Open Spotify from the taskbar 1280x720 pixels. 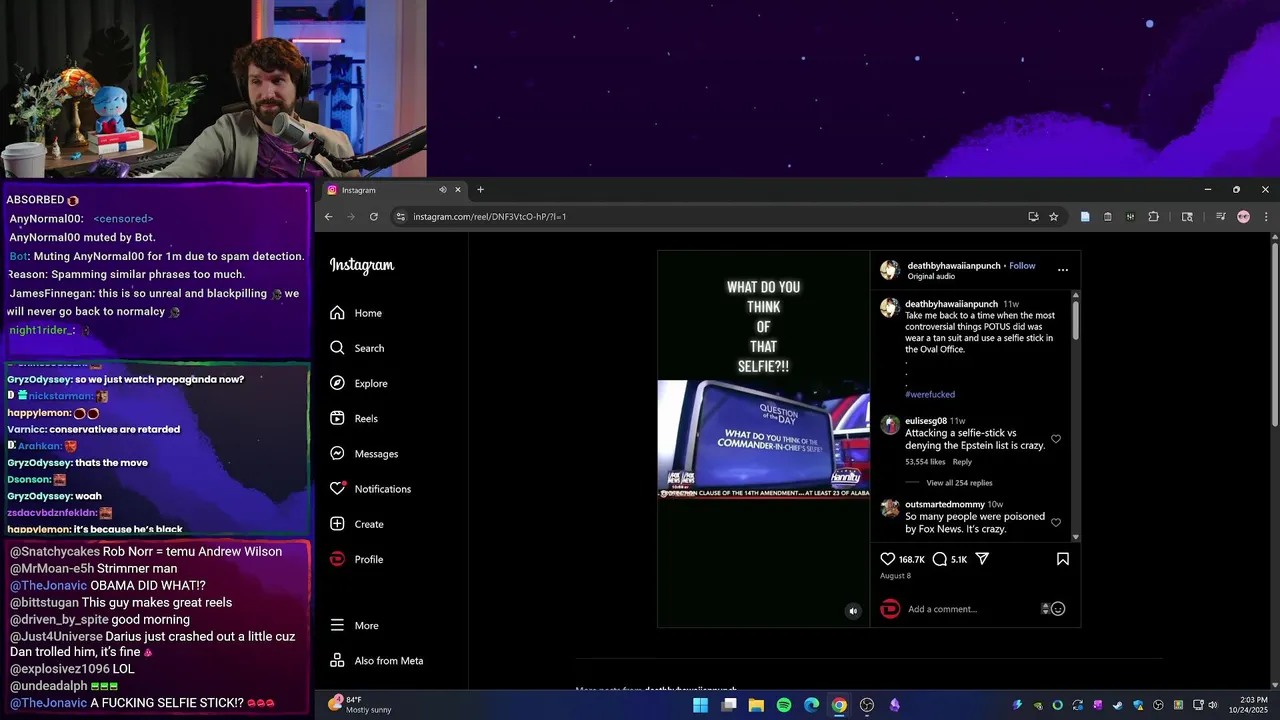click(x=784, y=705)
